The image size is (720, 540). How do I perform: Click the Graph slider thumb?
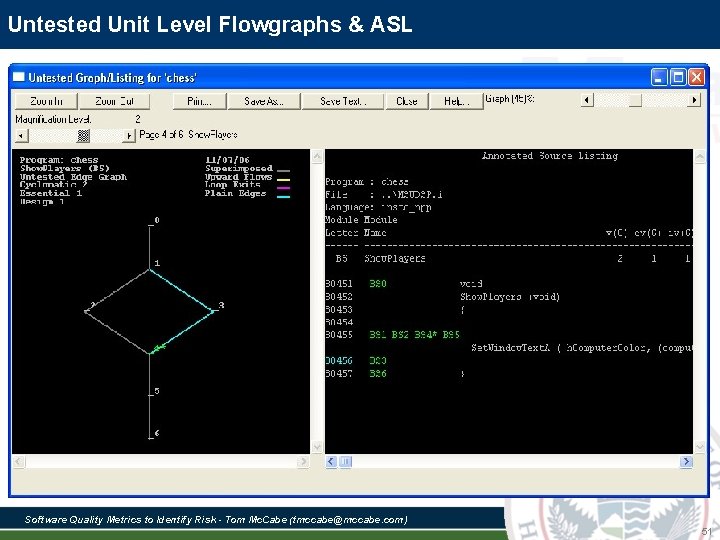click(635, 100)
